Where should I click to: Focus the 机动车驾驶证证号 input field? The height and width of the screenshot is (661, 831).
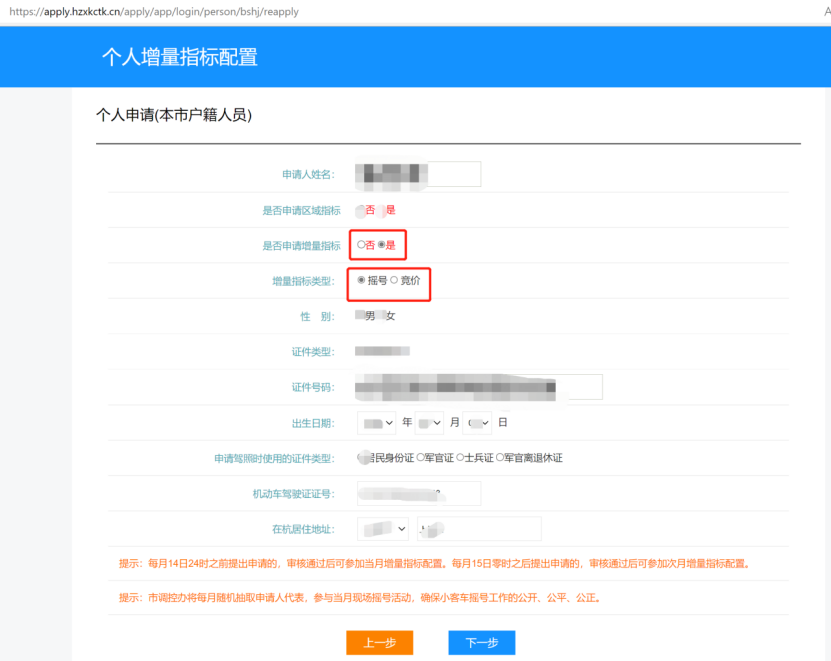(418, 493)
